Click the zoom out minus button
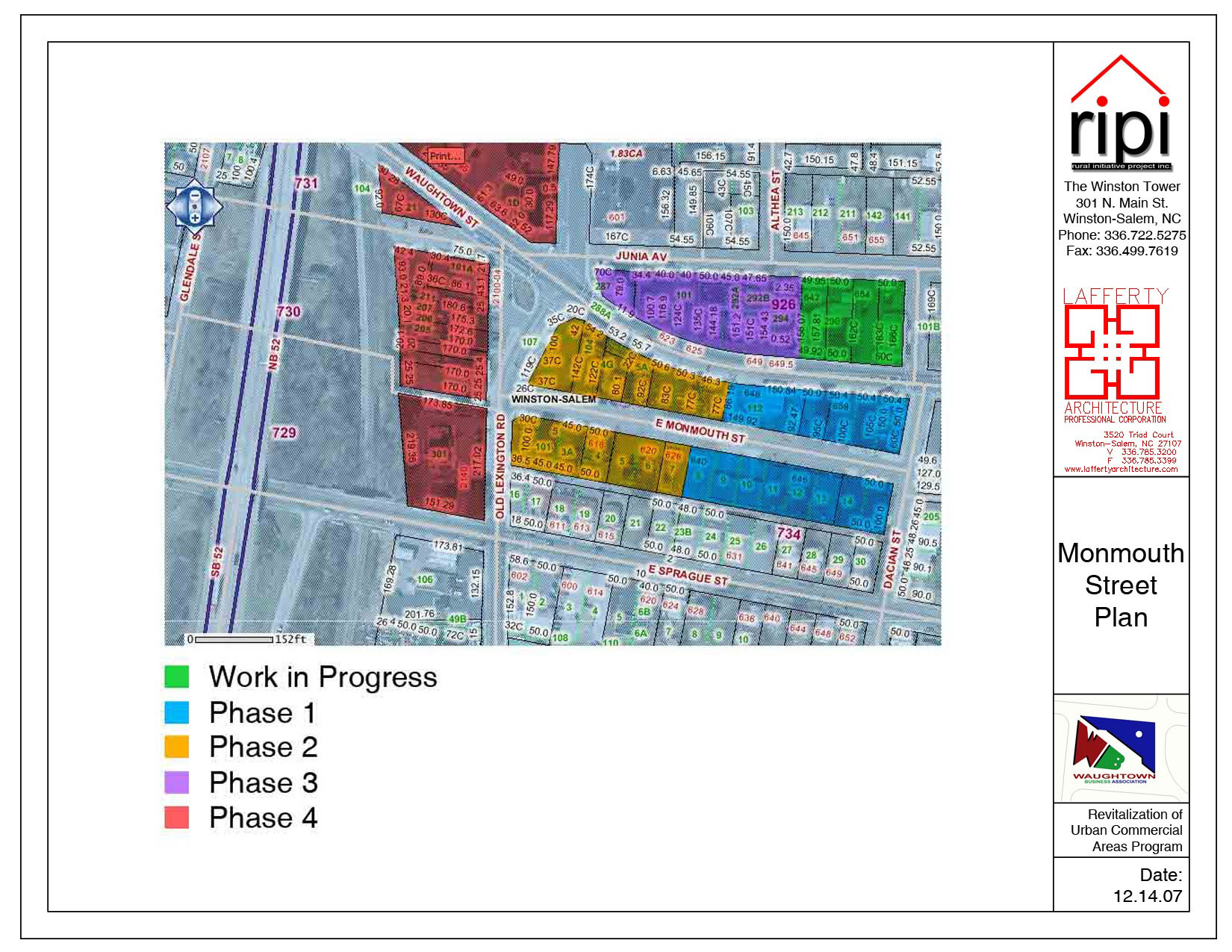Screen dimensions: 1232x952 coord(194,196)
